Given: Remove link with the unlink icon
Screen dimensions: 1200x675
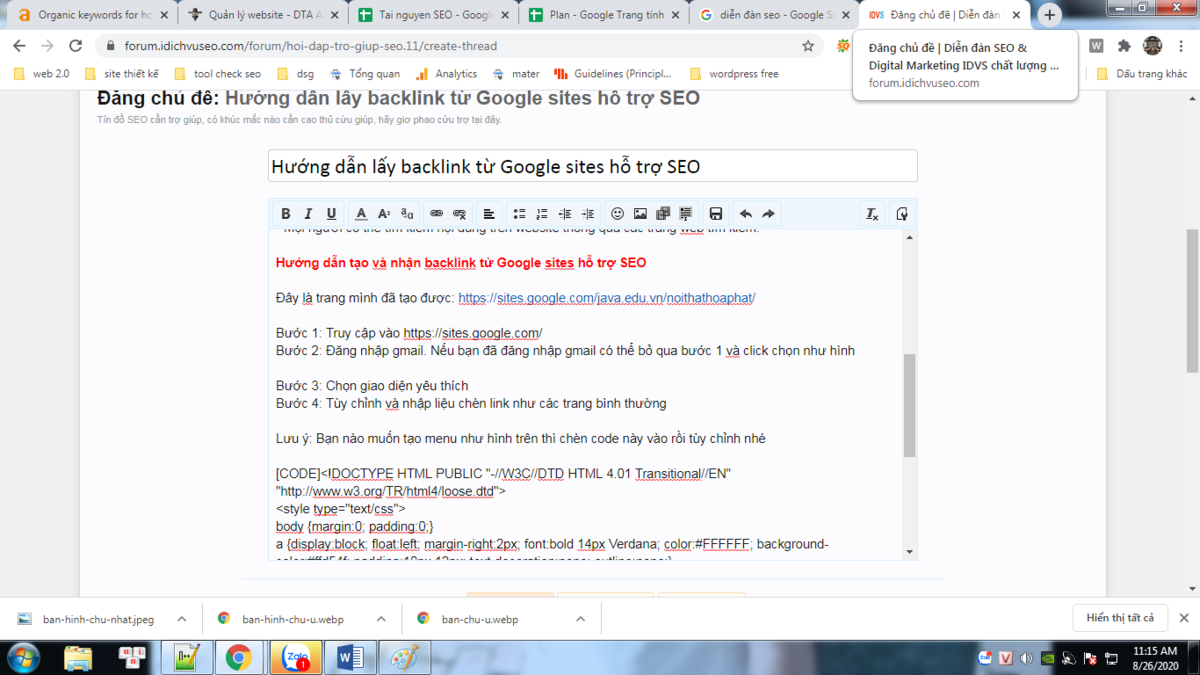Looking at the screenshot, I should [460, 214].
